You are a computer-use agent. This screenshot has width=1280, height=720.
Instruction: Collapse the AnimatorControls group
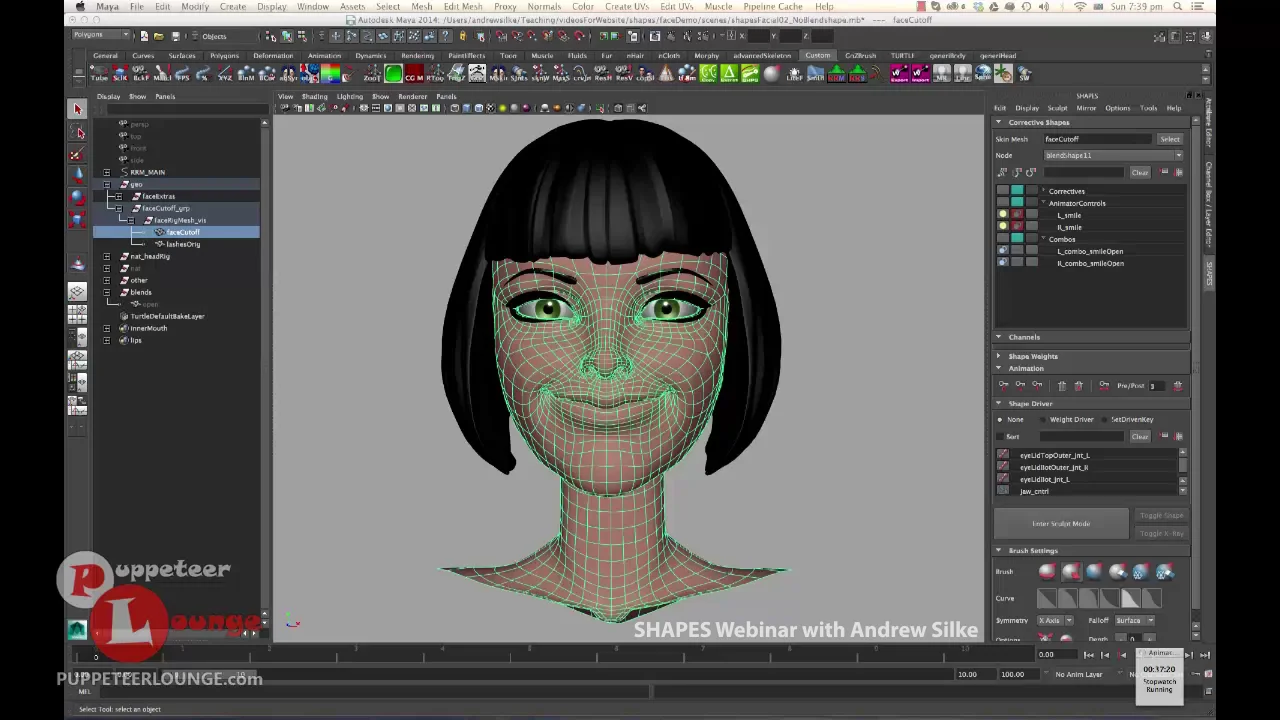[x=1043, y=203]
